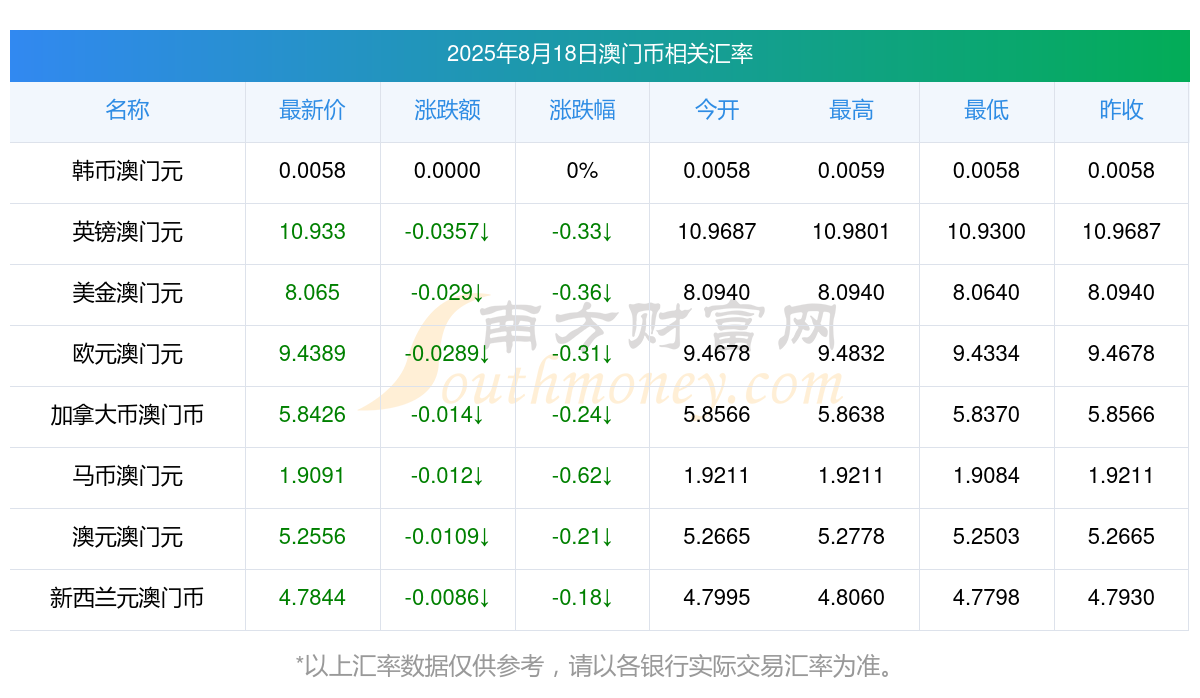Click the high value 5.8638

851,415
